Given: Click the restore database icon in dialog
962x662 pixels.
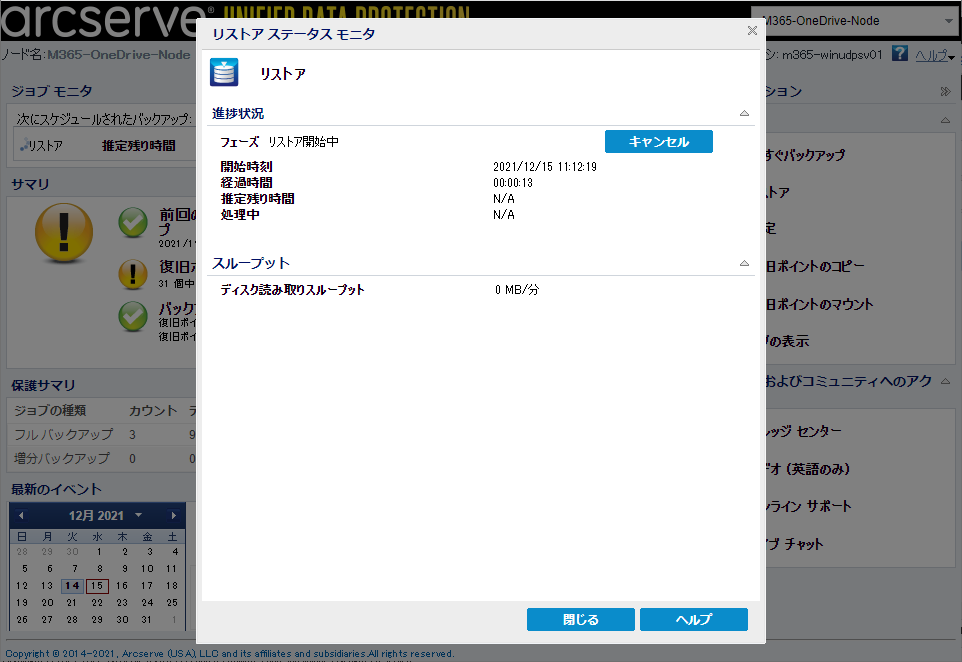Looking at the screenshot, I should point(224,72).
